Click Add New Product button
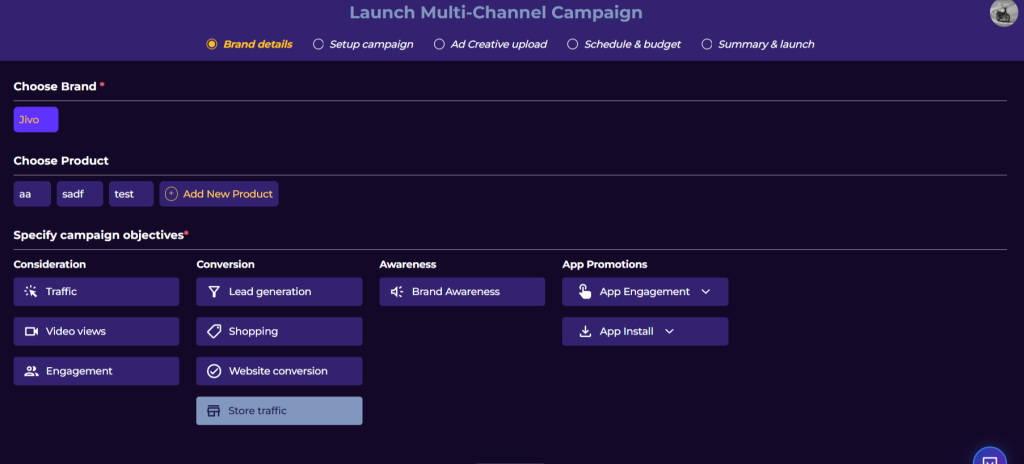This screenshot has width=1024, height=464. click(x=220, y=194)
